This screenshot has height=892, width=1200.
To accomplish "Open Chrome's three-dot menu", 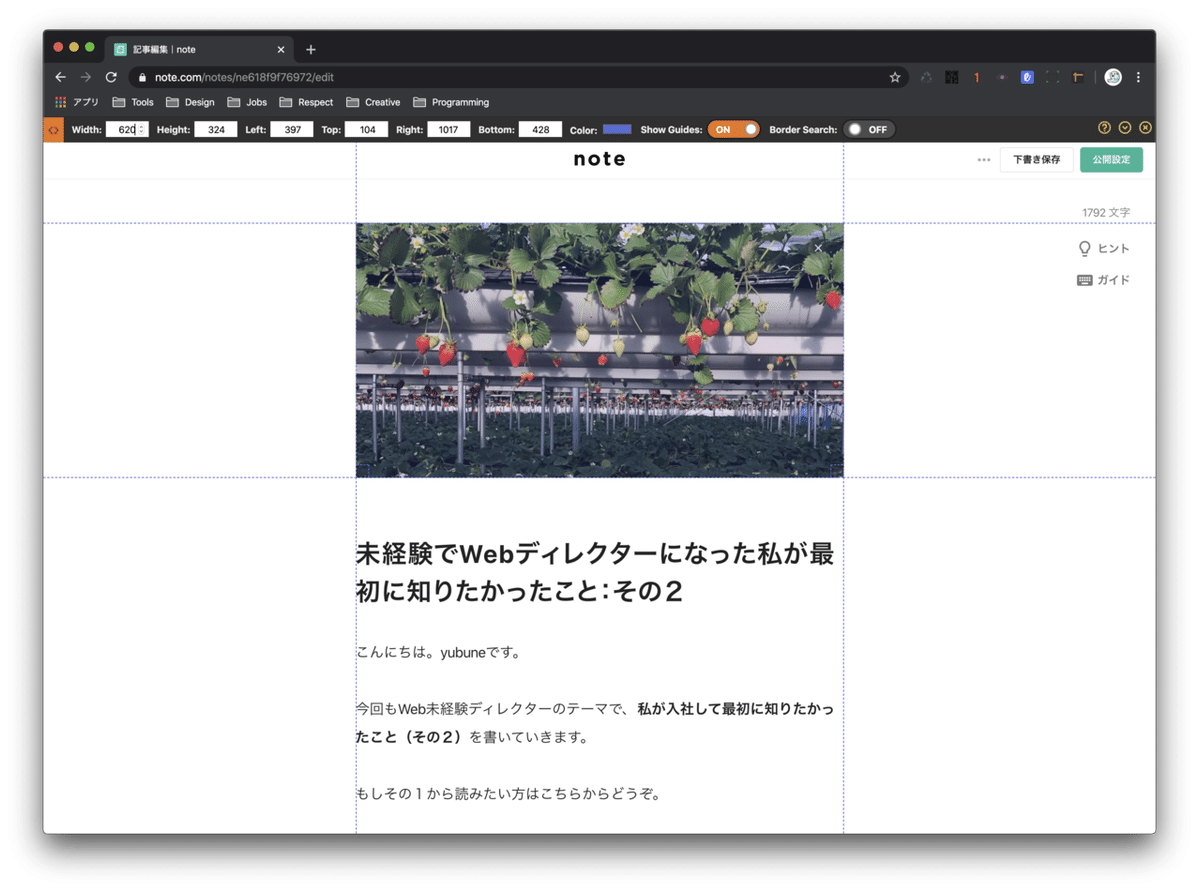I will coord(1138,77).
